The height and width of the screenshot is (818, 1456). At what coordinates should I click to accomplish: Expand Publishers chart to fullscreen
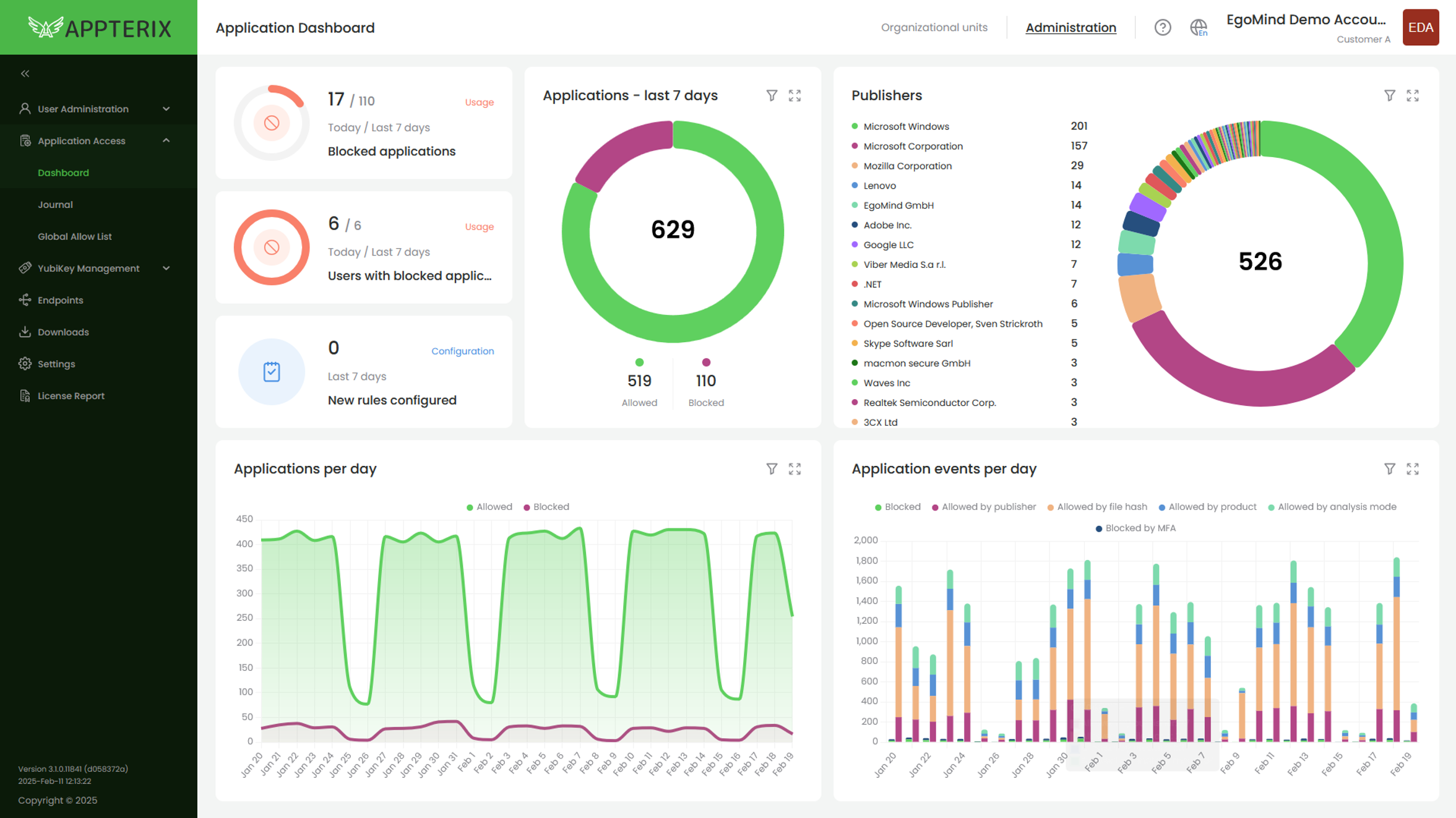click(x=1412, y=95)
